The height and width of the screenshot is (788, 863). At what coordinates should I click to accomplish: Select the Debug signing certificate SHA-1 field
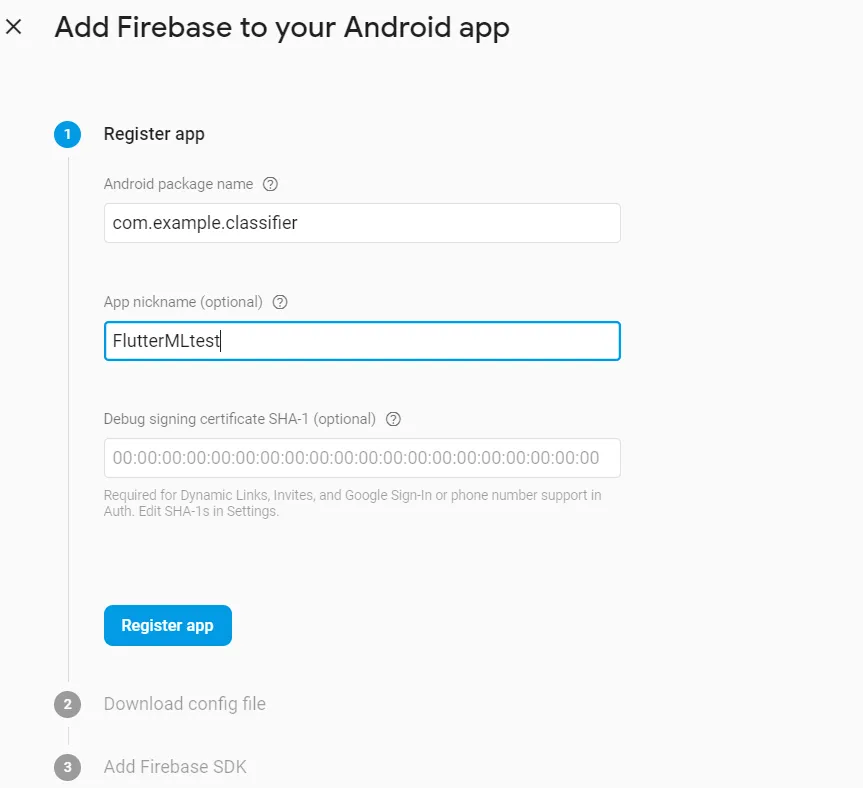(362, 458)
